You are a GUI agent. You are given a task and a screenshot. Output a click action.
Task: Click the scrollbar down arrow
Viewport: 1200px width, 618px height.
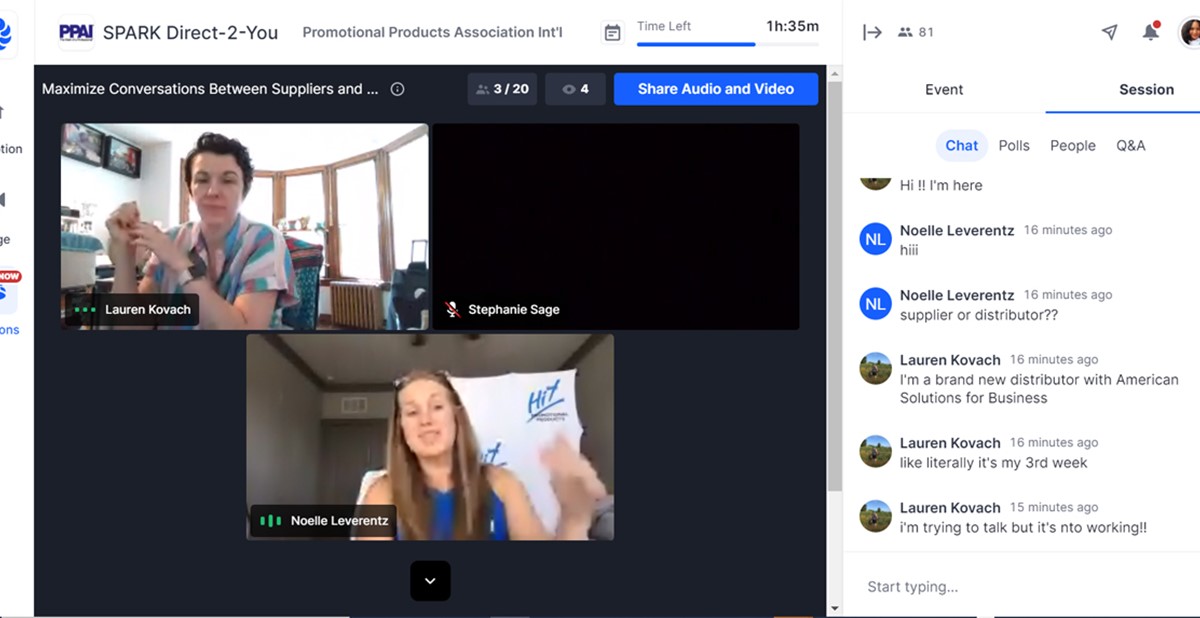click(835, 608)
